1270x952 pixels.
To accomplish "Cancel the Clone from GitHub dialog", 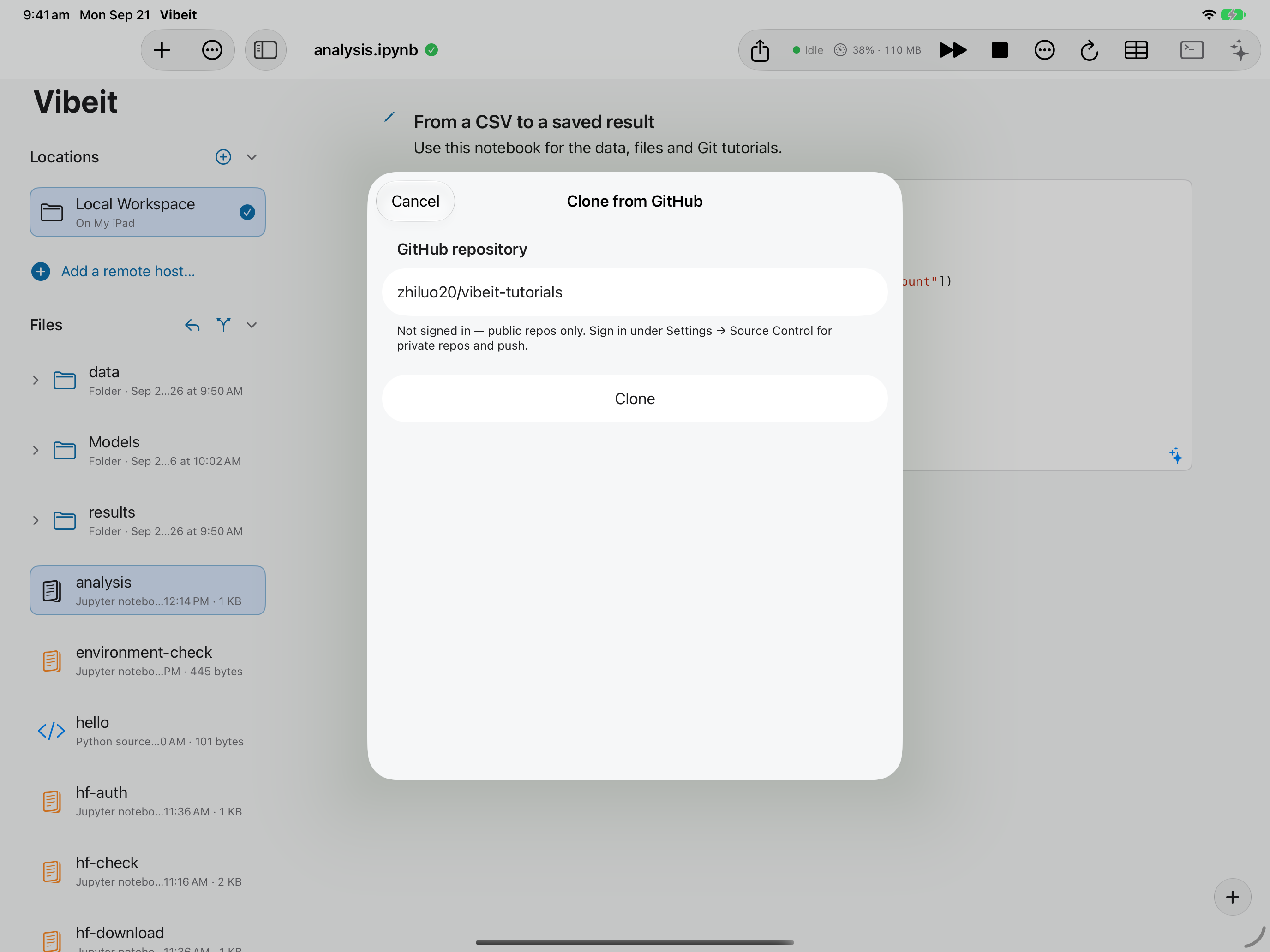I will 415,201.
